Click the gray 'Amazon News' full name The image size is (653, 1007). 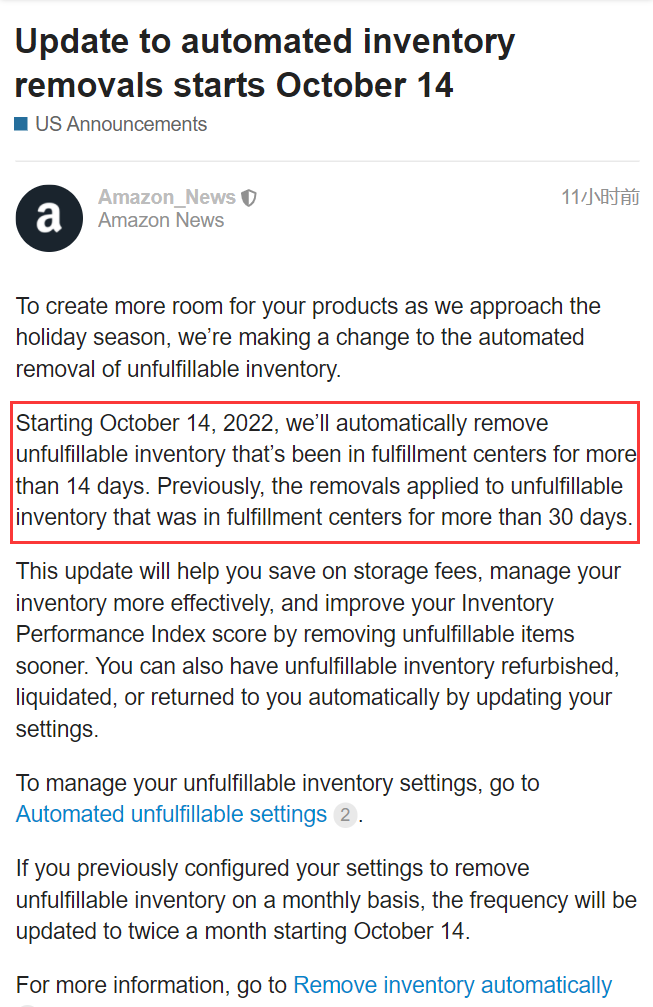161,220
